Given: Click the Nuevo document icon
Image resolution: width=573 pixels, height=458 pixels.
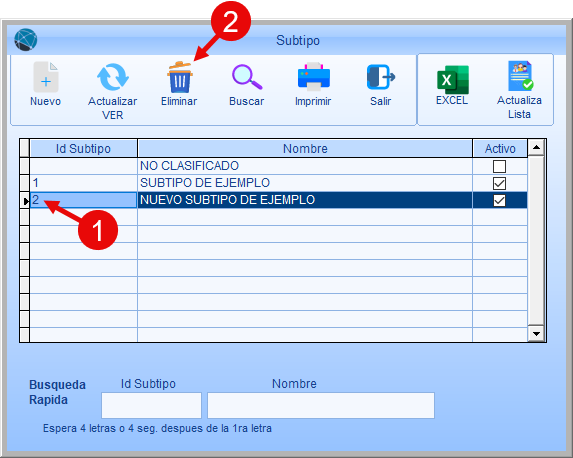Looking at the screenshot, I should 46,77.
